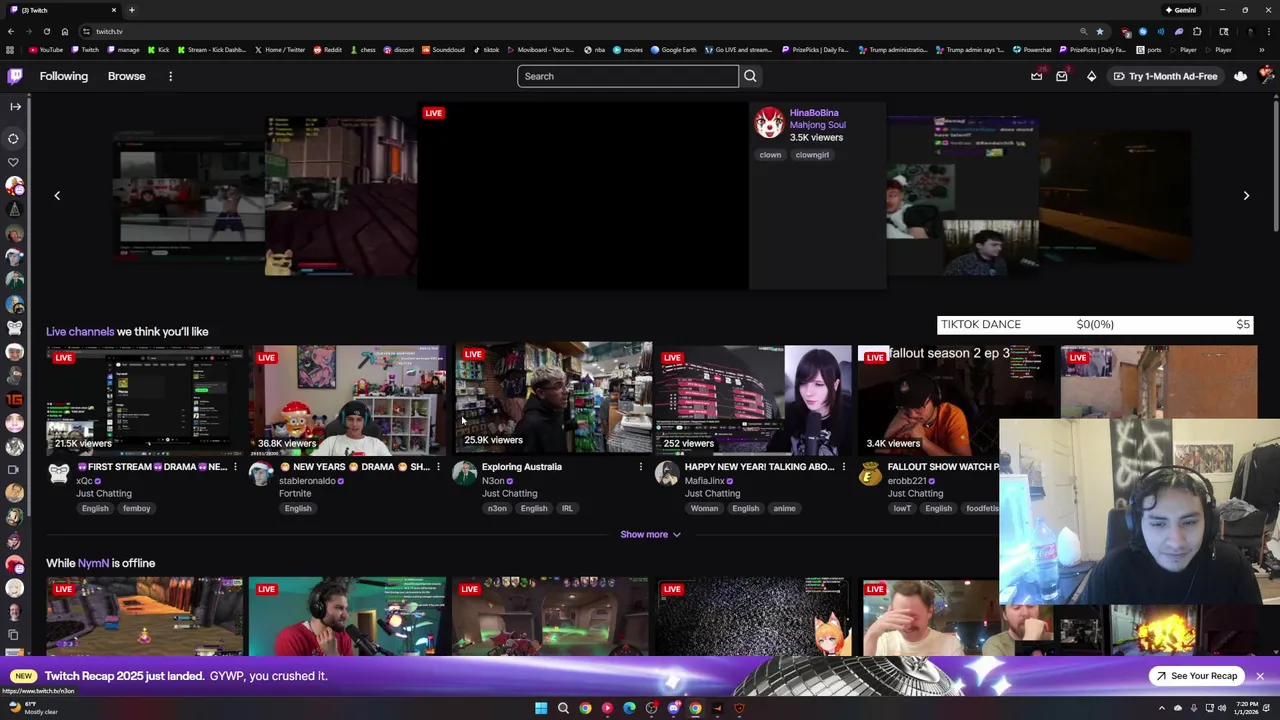Image resolution: width=1280 pixels, height=720 pixels.
Task: Click stableronaldo channel avatar
Action: (x=261, y=474)
